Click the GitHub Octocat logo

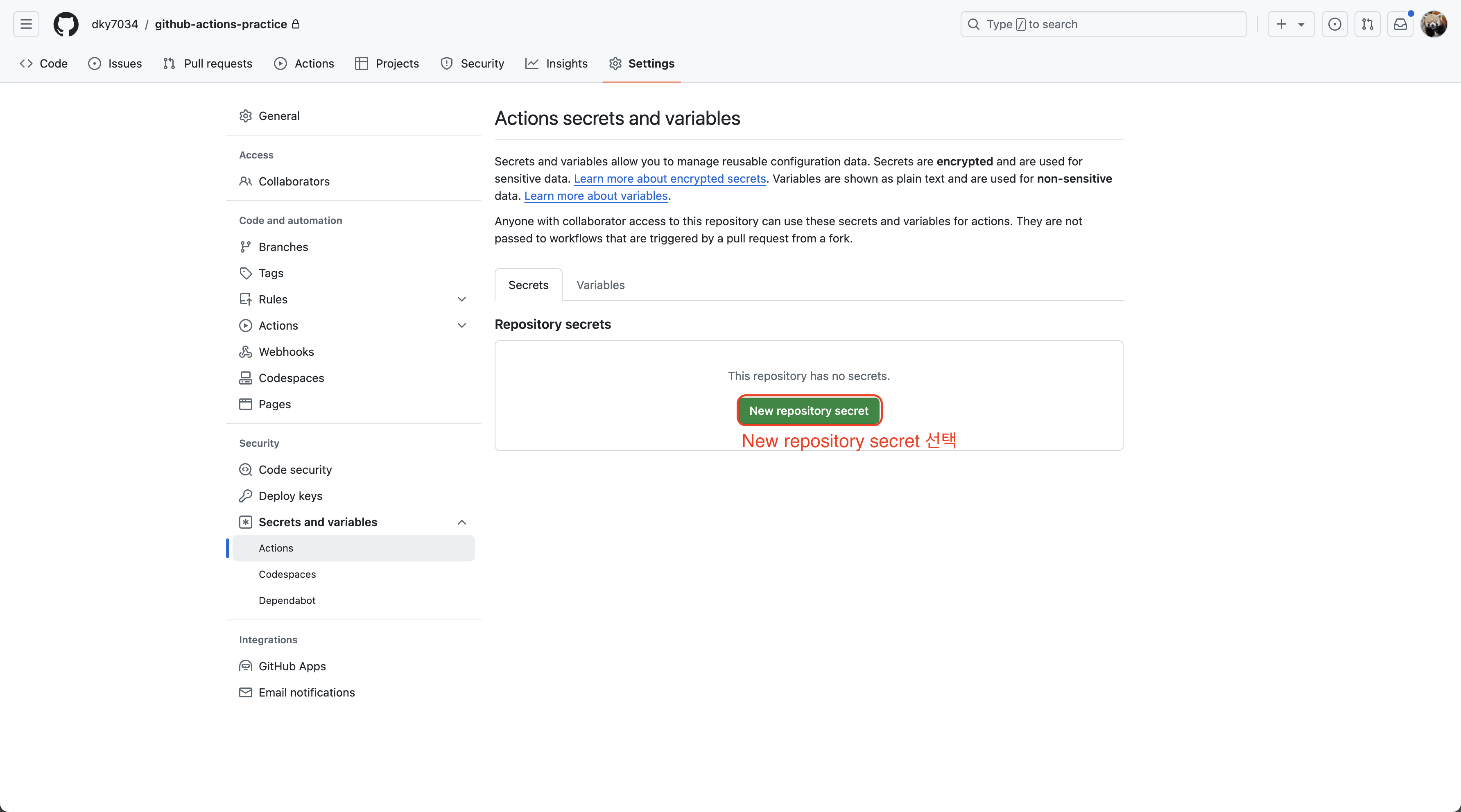[66, 25]
